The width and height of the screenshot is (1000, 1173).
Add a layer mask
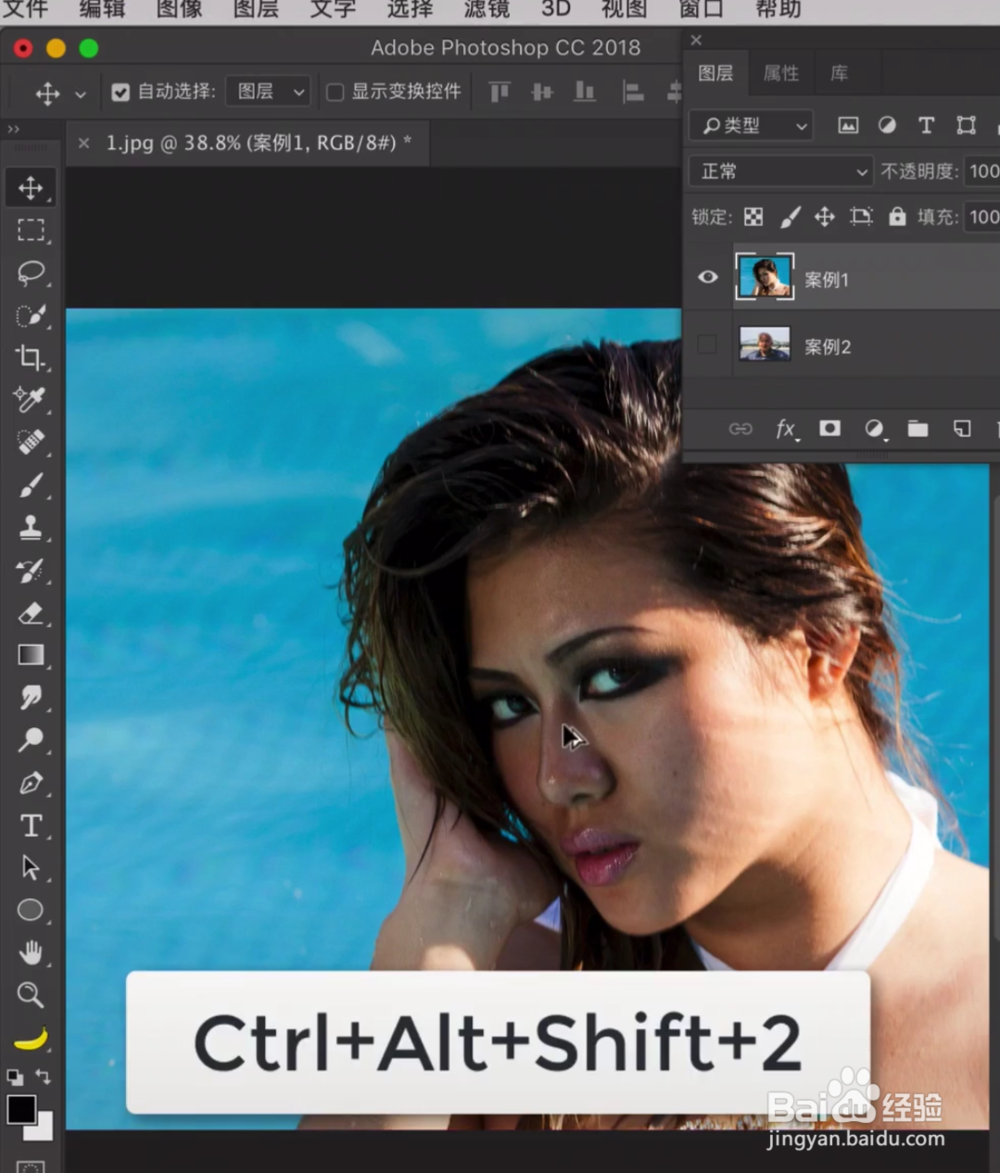tap(829, 428)
